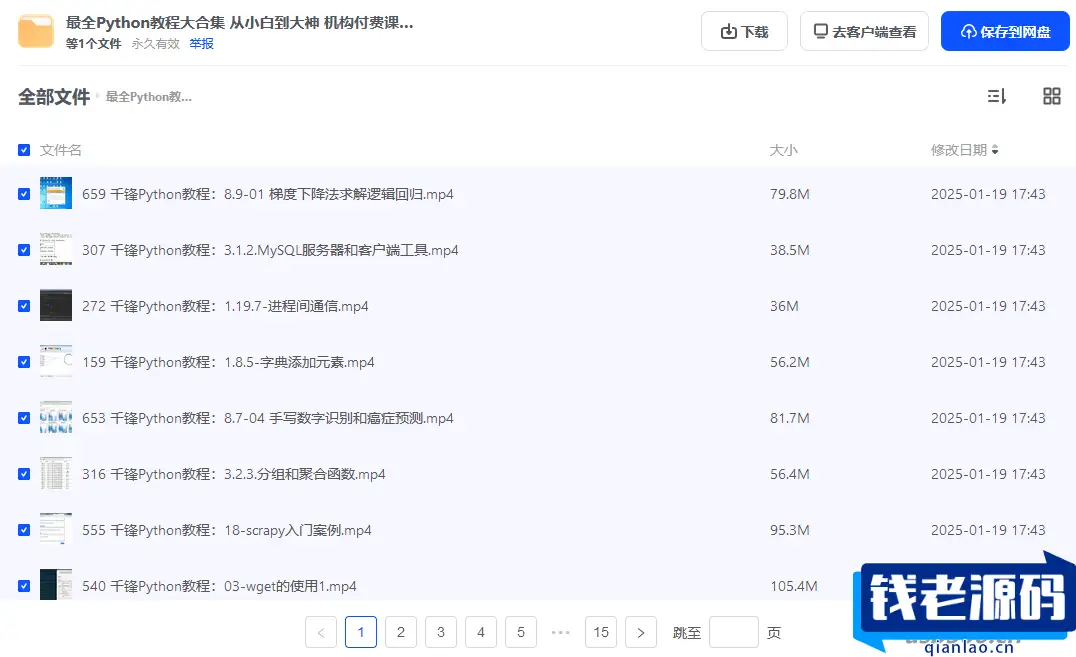
Task: Open thumbnail of 653 手写数字识别 video
Action: coord(56,417)
